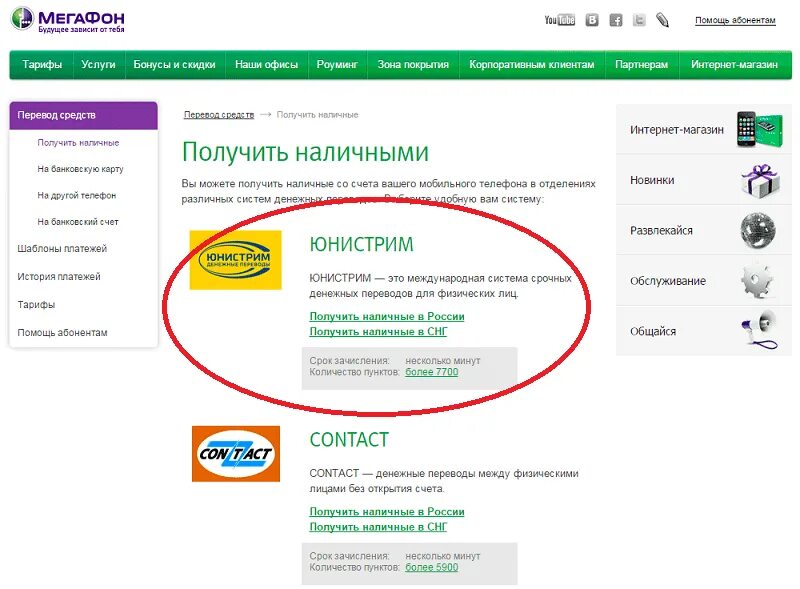Open Тарифы in the left sidebar

tap(36, 305)
